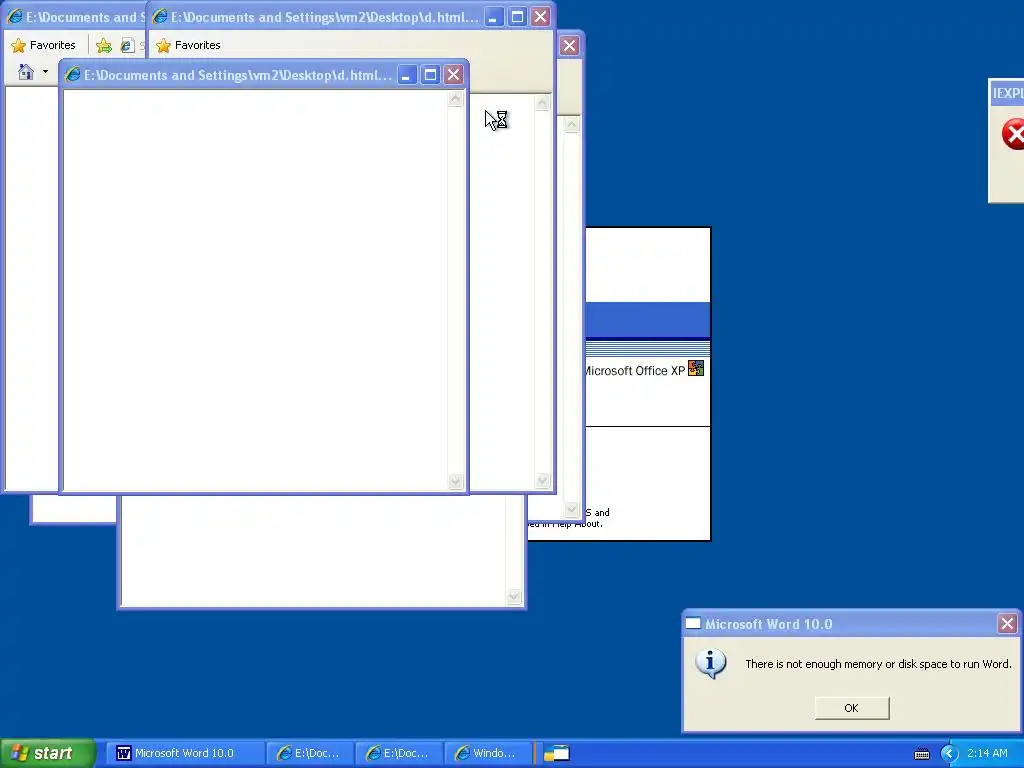Click scroll-down arrow of the bottom blank window
Screen dimensions: 1024x768
click(x=514, y=596)
